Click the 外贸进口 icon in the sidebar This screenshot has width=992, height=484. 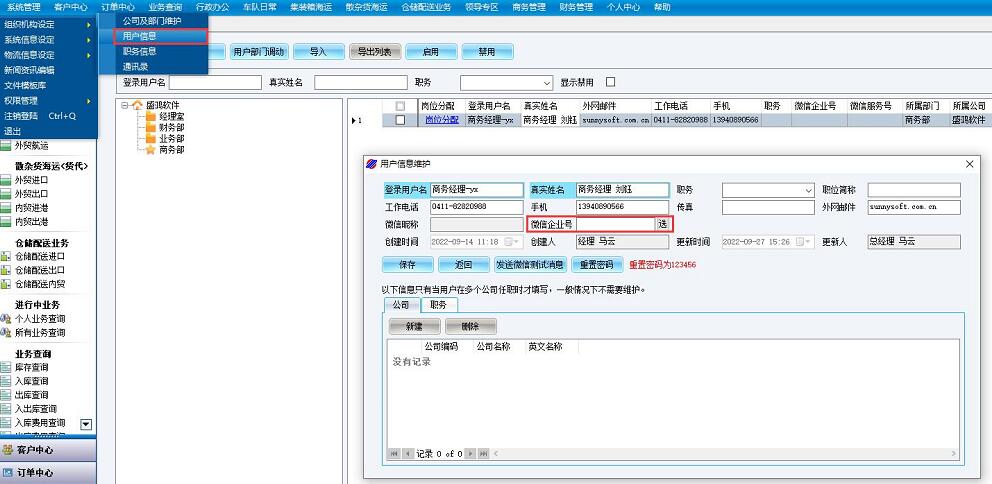(x=6, y=180)
